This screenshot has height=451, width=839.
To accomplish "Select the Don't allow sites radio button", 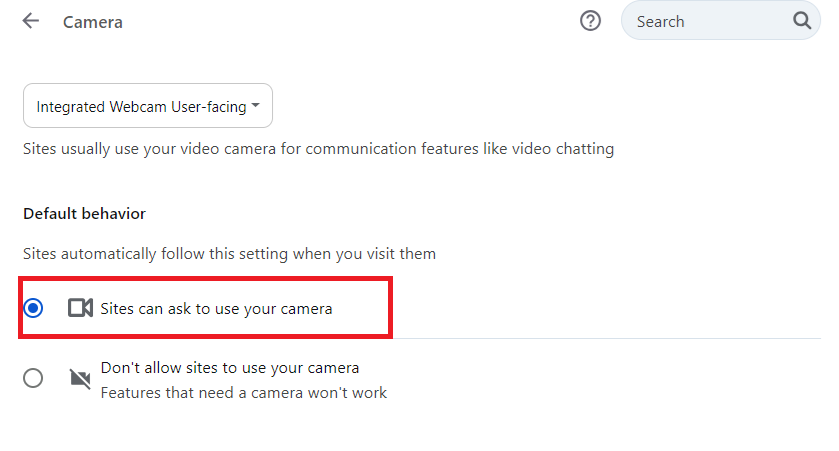I will [33, 378].
